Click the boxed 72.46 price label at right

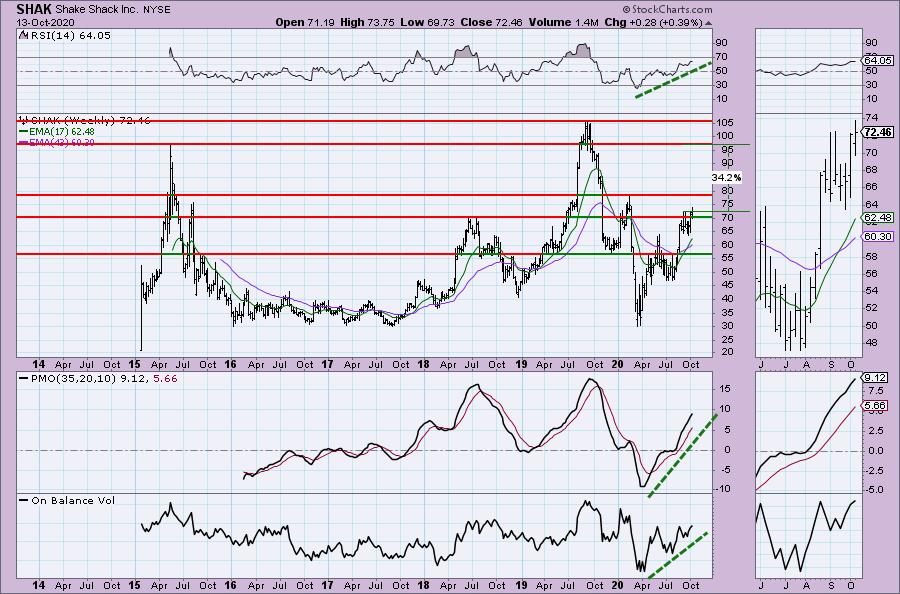tap(878, 132)
